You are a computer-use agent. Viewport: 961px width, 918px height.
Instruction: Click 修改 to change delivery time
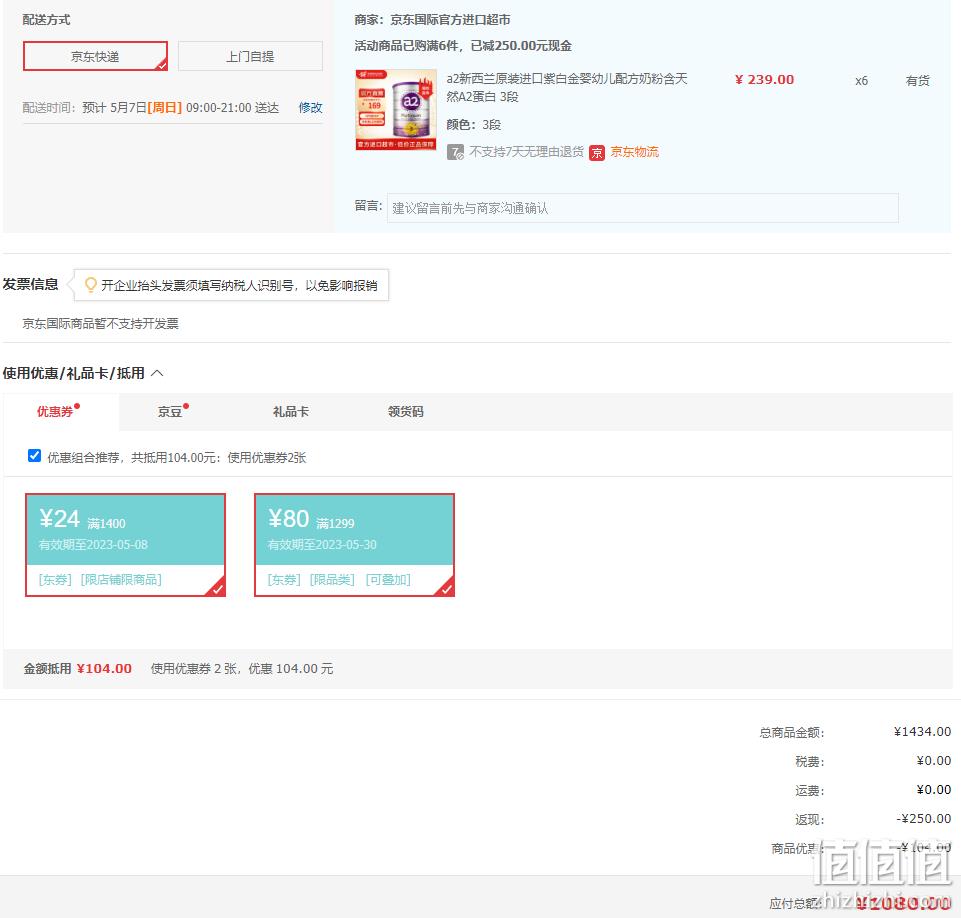click(x=310, y=108)
